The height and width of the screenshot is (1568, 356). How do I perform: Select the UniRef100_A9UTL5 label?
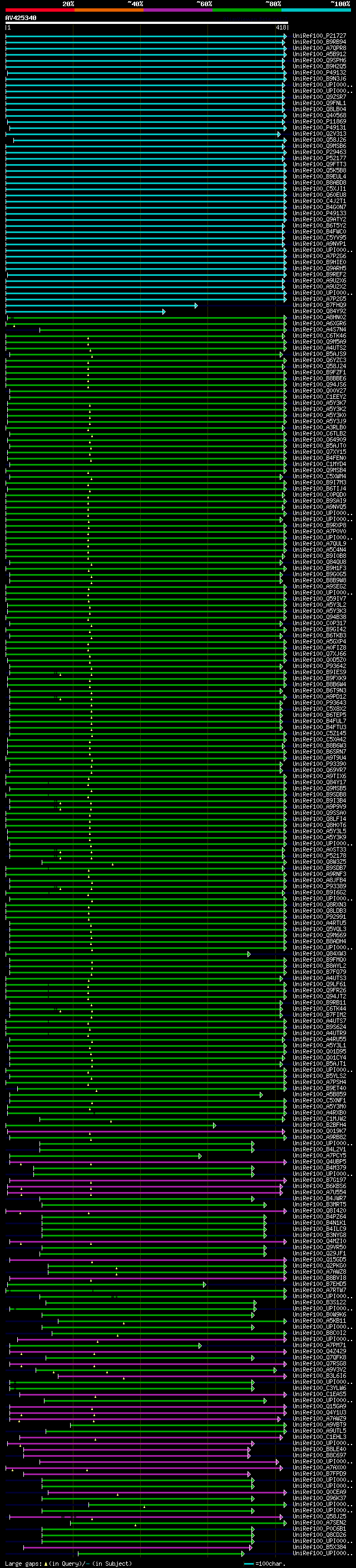[x=319, y=1431]
